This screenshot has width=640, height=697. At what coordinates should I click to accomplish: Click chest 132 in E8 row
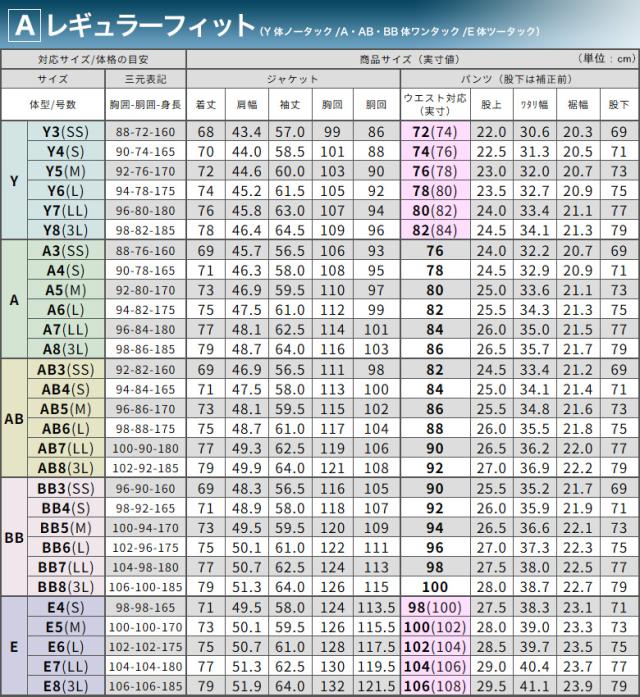coord(333,686)
